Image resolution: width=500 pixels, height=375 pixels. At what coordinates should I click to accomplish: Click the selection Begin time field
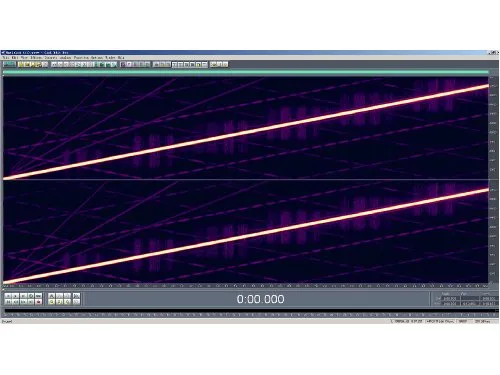pyautogui.click(x=450, y=298)
